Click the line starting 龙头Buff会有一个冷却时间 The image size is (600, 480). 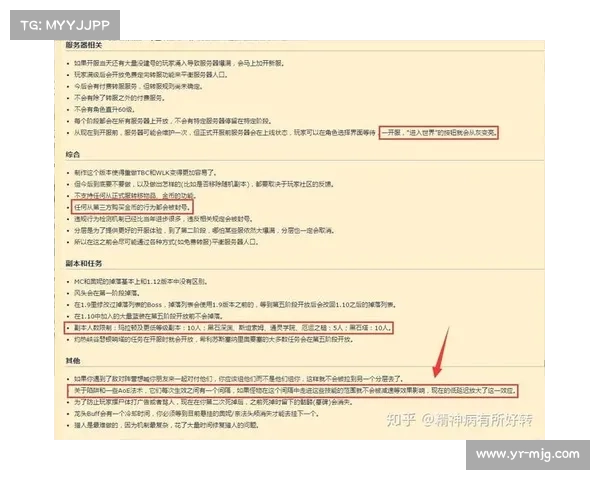[x=197, y=414]
